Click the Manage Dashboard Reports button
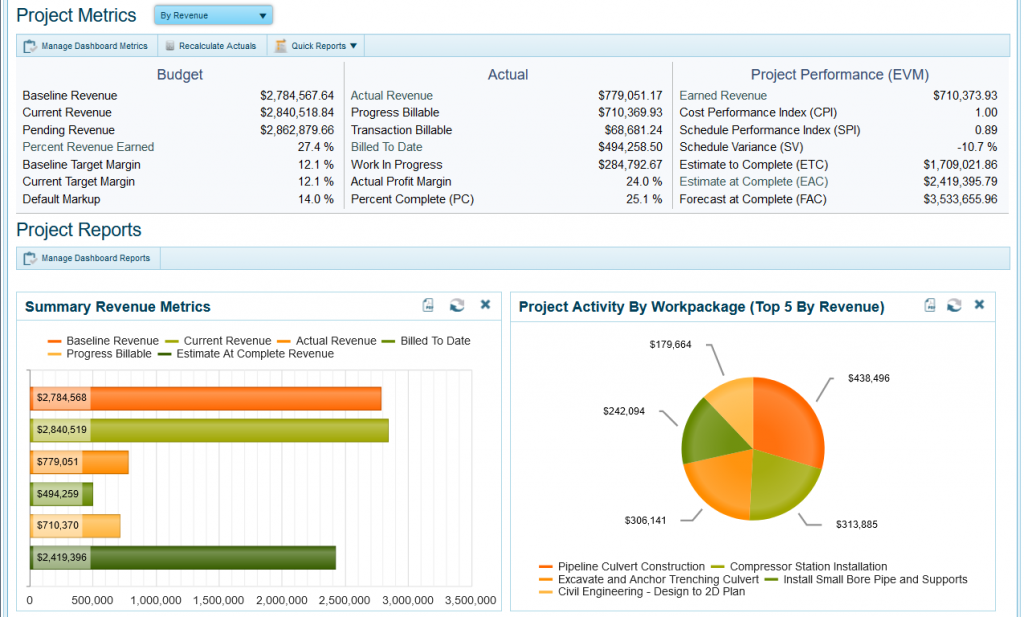 (x=94, y=257)
